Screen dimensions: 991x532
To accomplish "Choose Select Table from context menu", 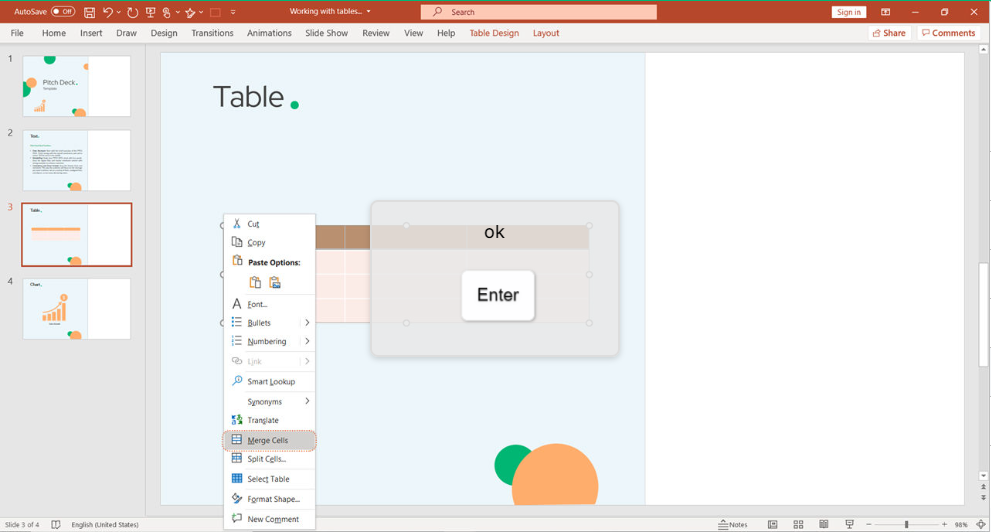I will point(269,479).
